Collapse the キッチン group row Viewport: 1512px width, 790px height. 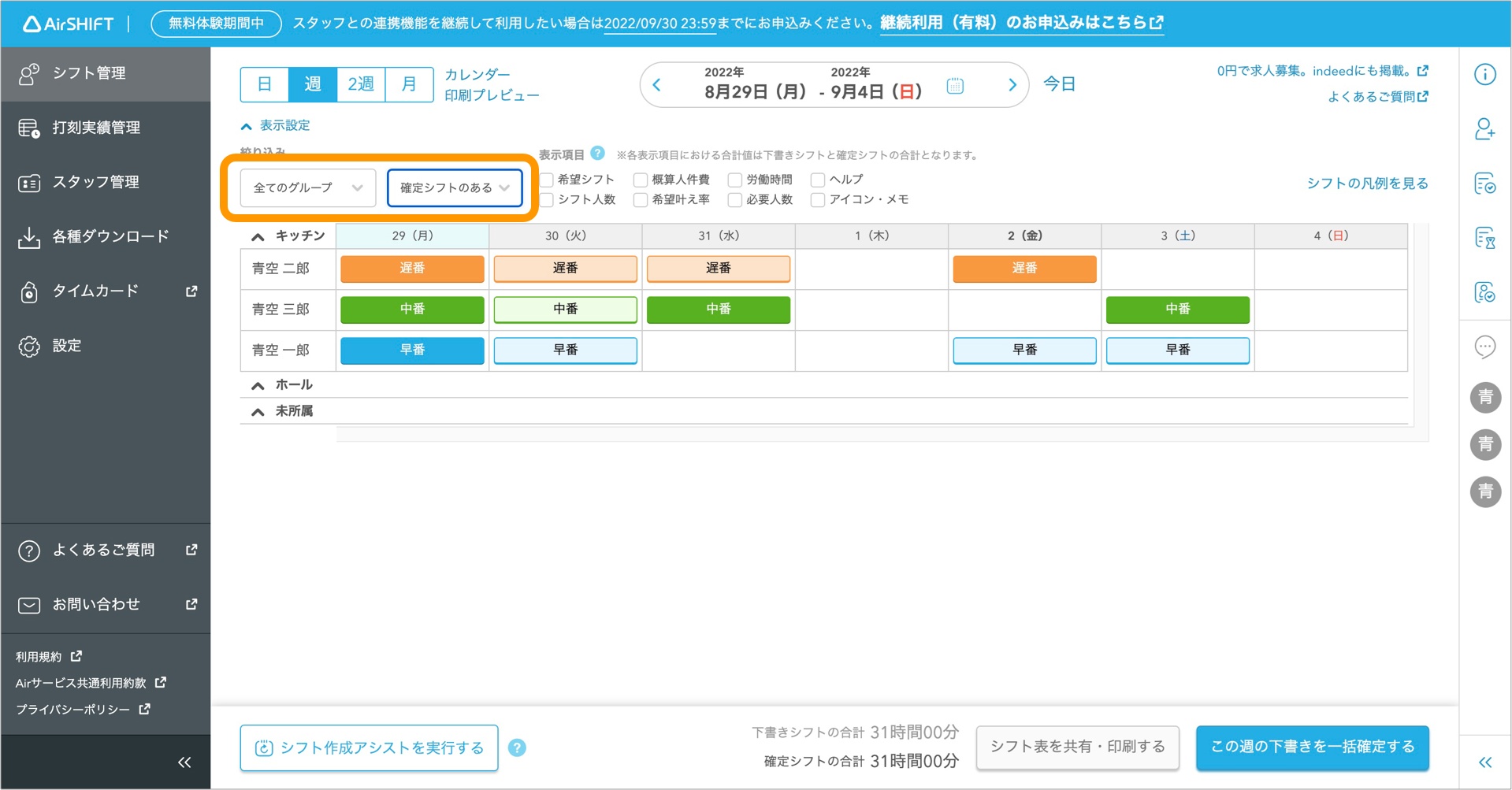pyautogui.click(x=257, y=235)
